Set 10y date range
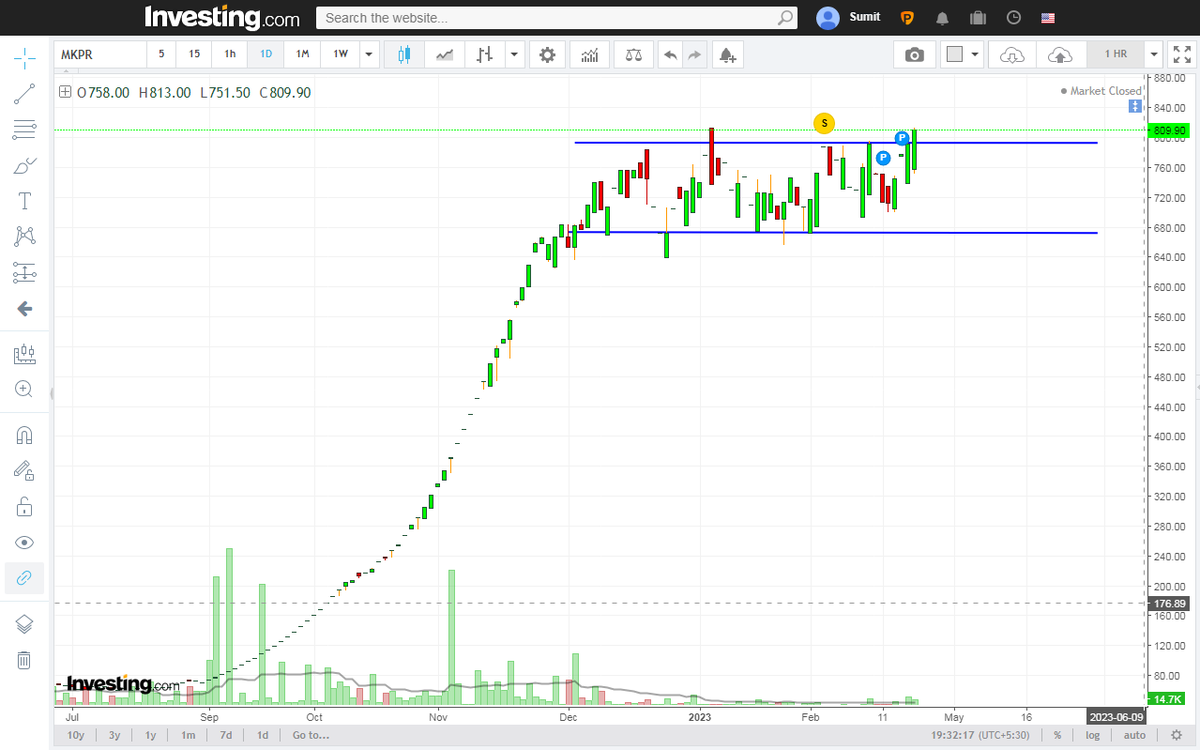1200x750 pixels. coord(76,735)
